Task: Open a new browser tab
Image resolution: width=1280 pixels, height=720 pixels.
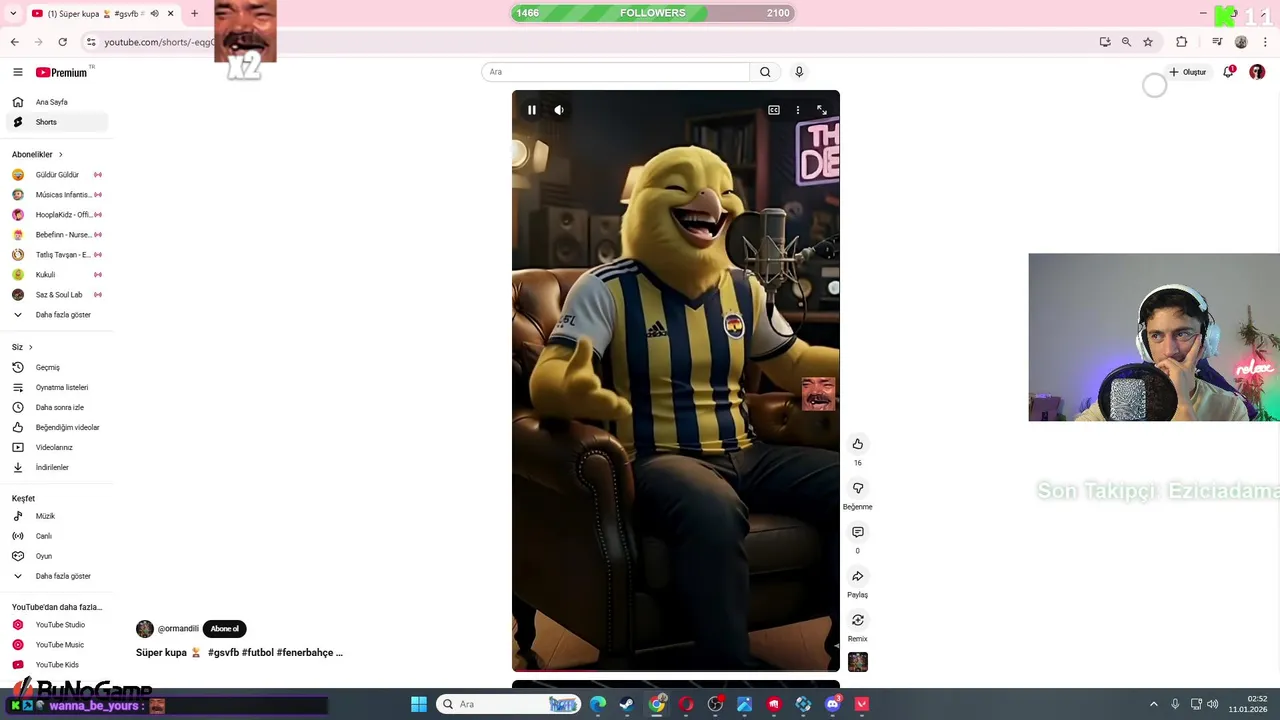Action: coord(194,13)
